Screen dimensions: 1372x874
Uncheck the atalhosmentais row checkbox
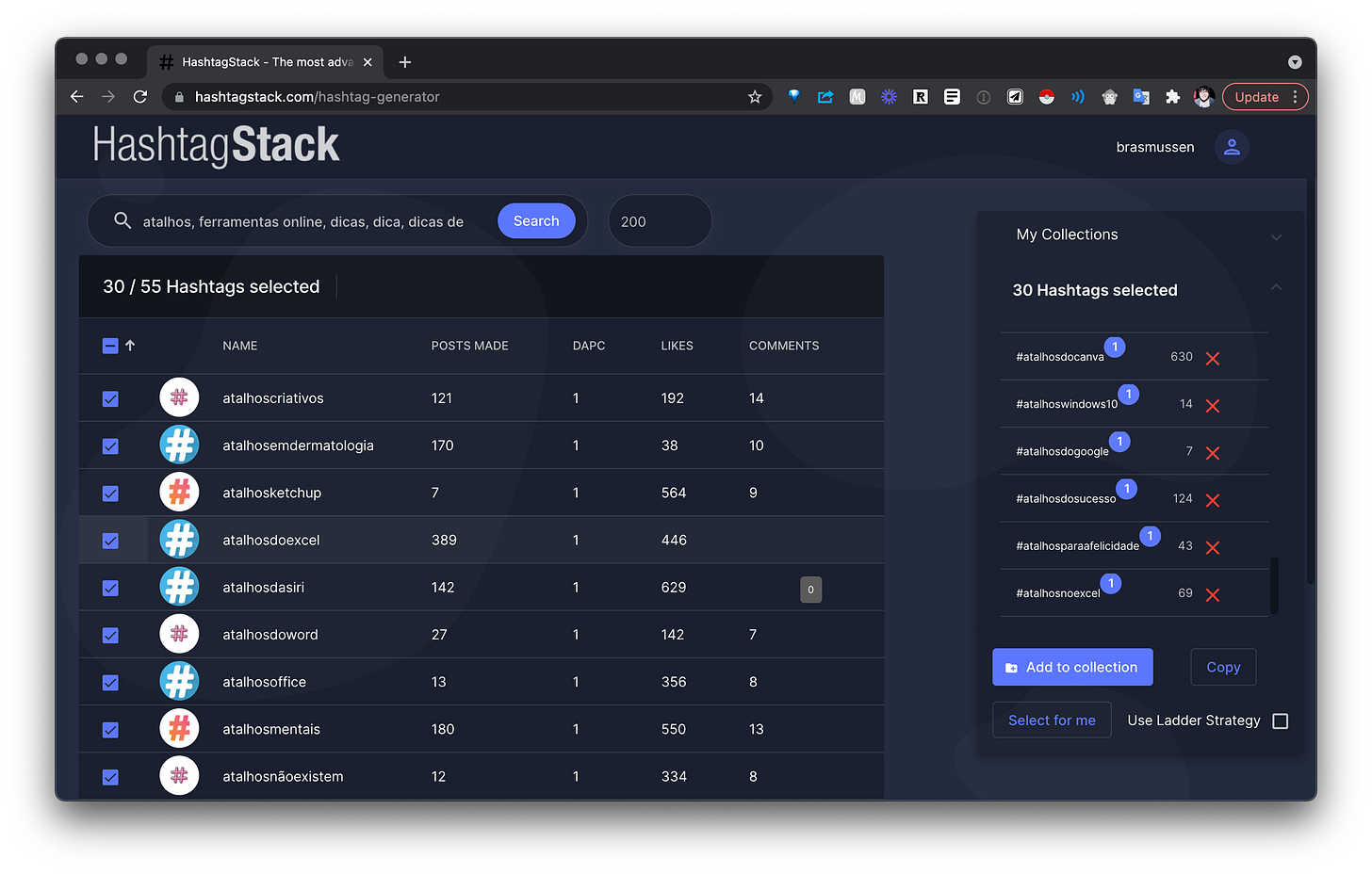point(110,730)
